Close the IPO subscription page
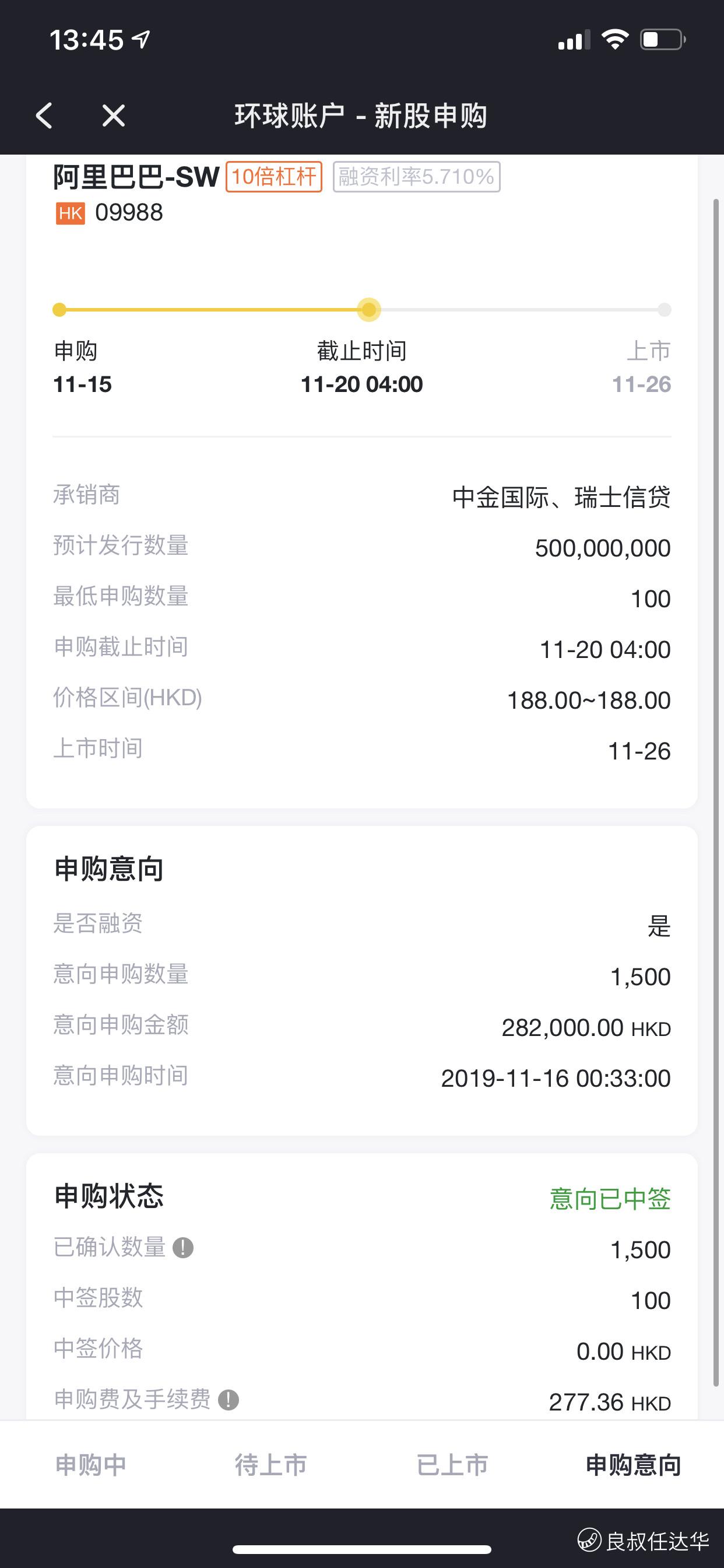The width and height of the screenshot is (724, 1568). (x=114, y=115)
